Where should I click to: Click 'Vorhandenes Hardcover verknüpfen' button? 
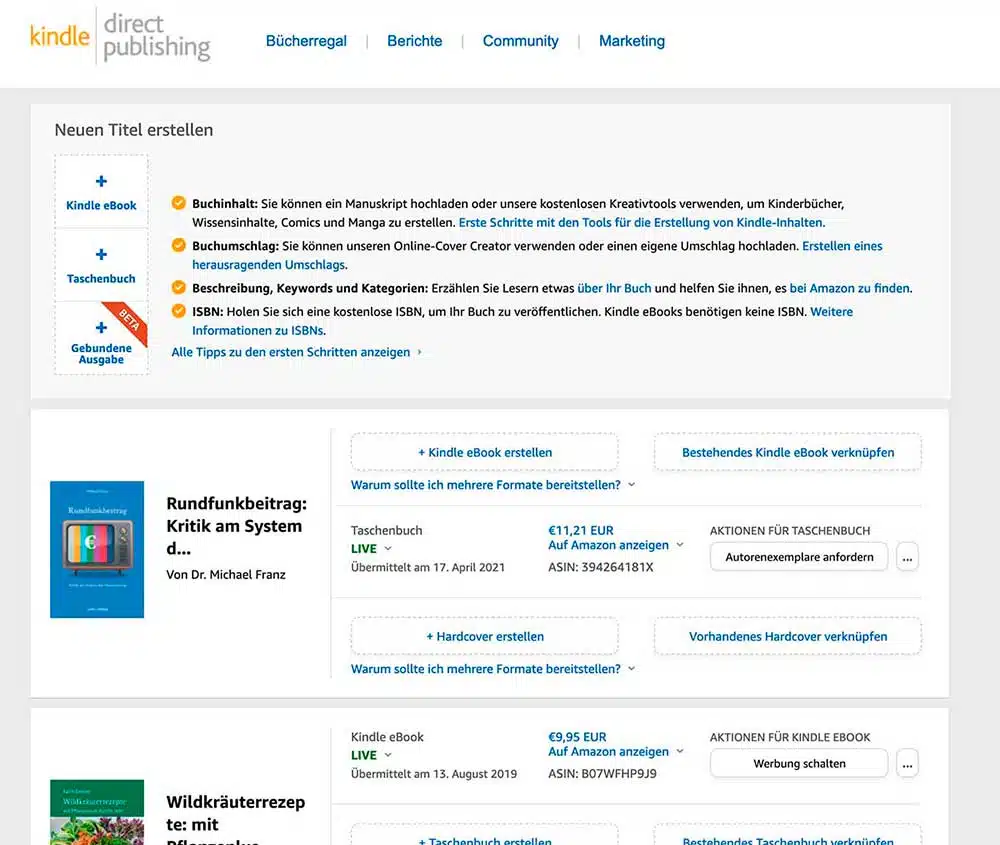pyautogui.click(x=788, y=636)
